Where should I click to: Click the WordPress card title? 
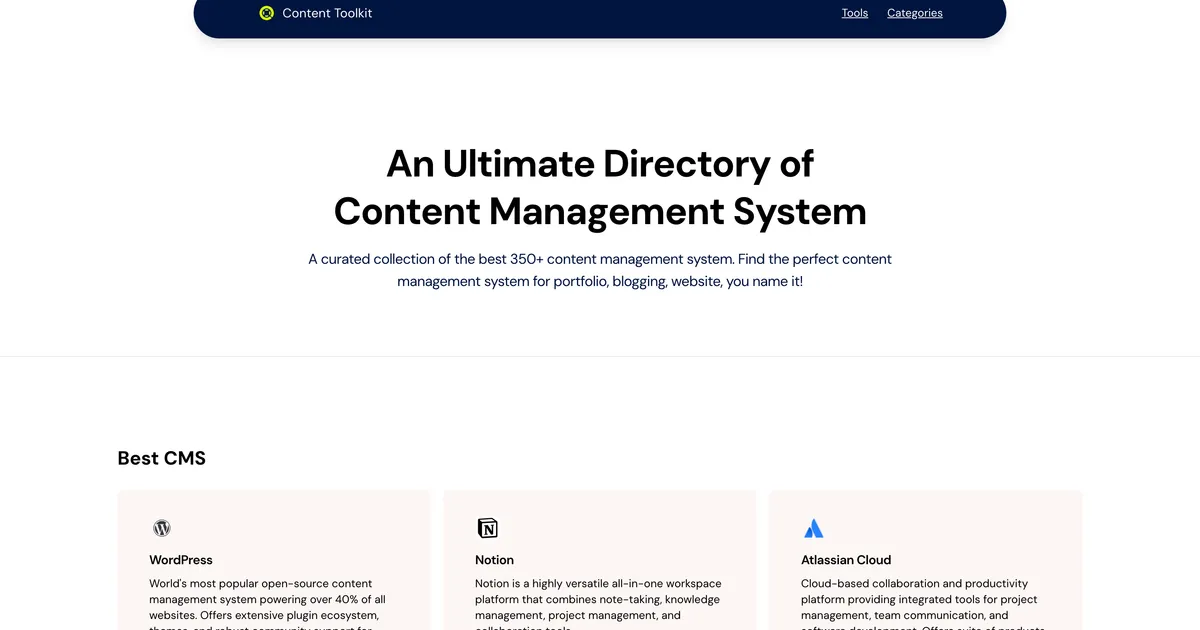[x=180, y=560]
